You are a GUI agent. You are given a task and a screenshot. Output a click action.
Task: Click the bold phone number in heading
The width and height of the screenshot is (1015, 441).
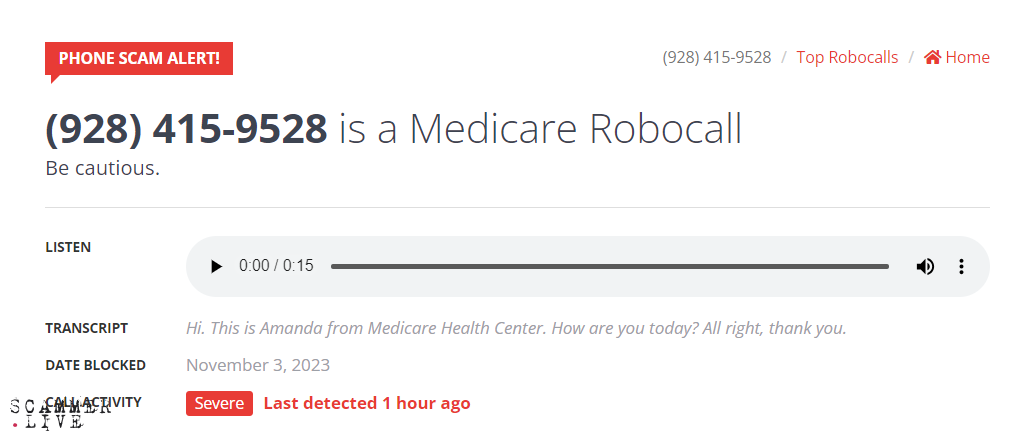(186, 129)
